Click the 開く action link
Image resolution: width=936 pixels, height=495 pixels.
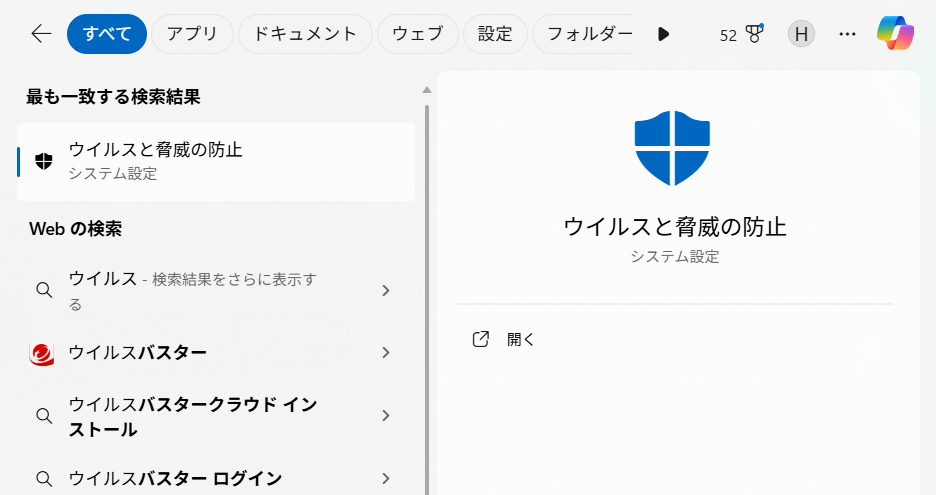click(x=521, y=339)
